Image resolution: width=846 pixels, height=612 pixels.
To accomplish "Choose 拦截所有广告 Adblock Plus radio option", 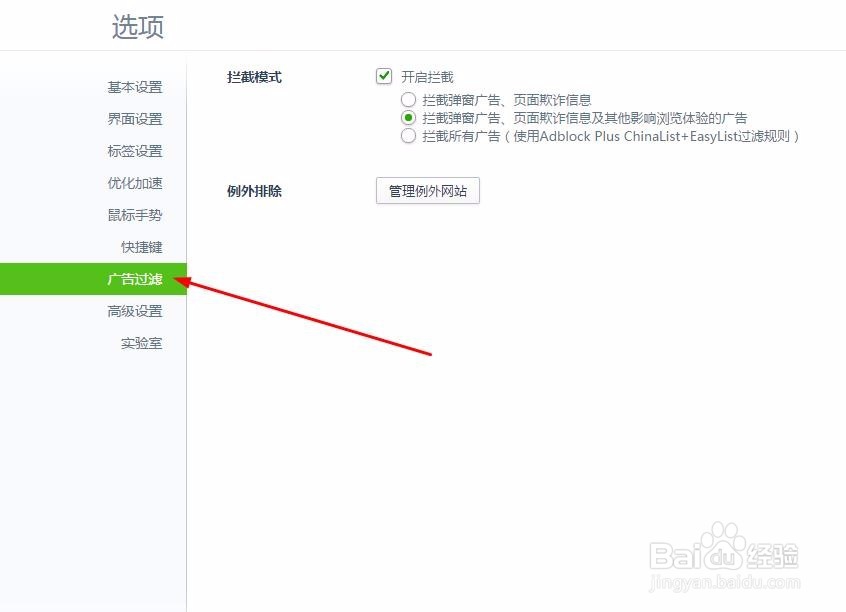I will point(408,136).
